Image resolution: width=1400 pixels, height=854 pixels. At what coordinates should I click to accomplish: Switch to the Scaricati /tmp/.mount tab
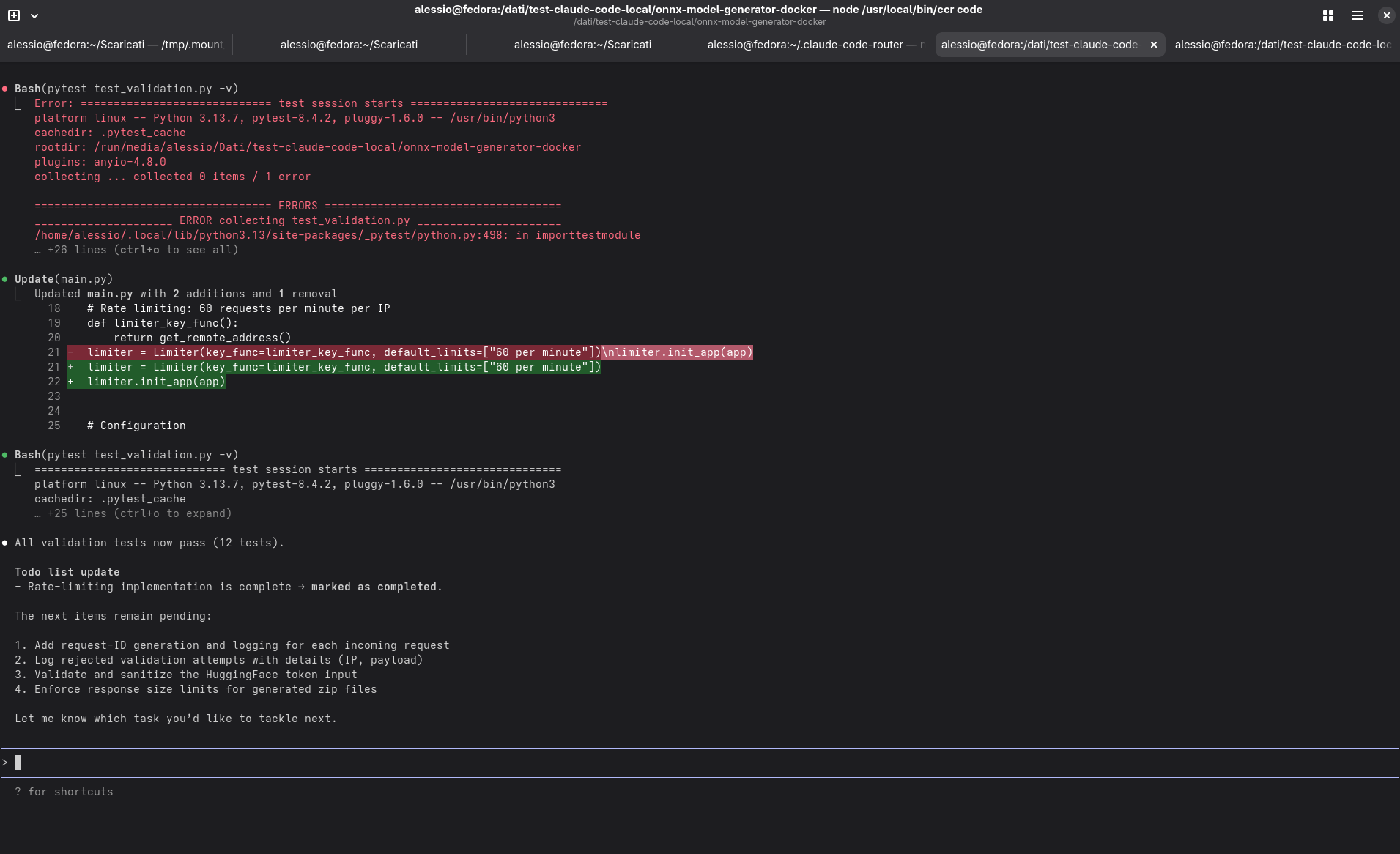[x=115, y=45]
